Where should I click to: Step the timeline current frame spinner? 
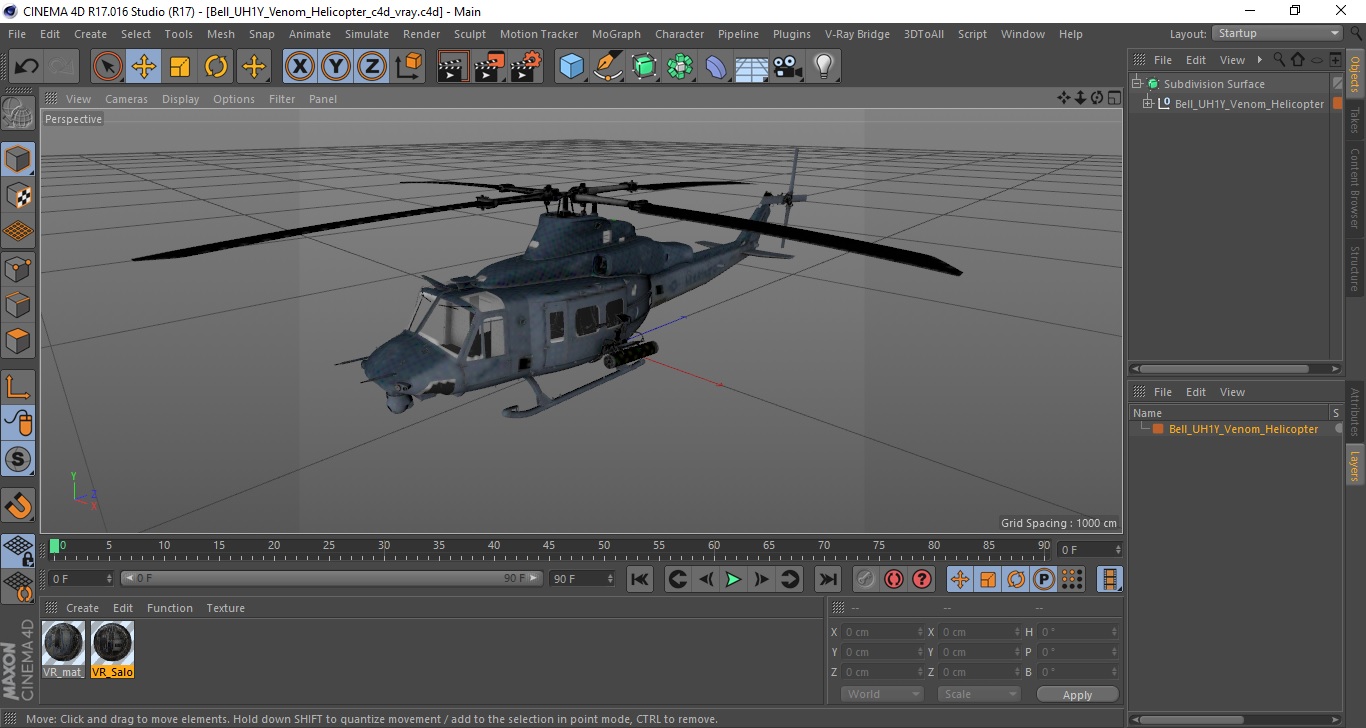coord(1118,549)
